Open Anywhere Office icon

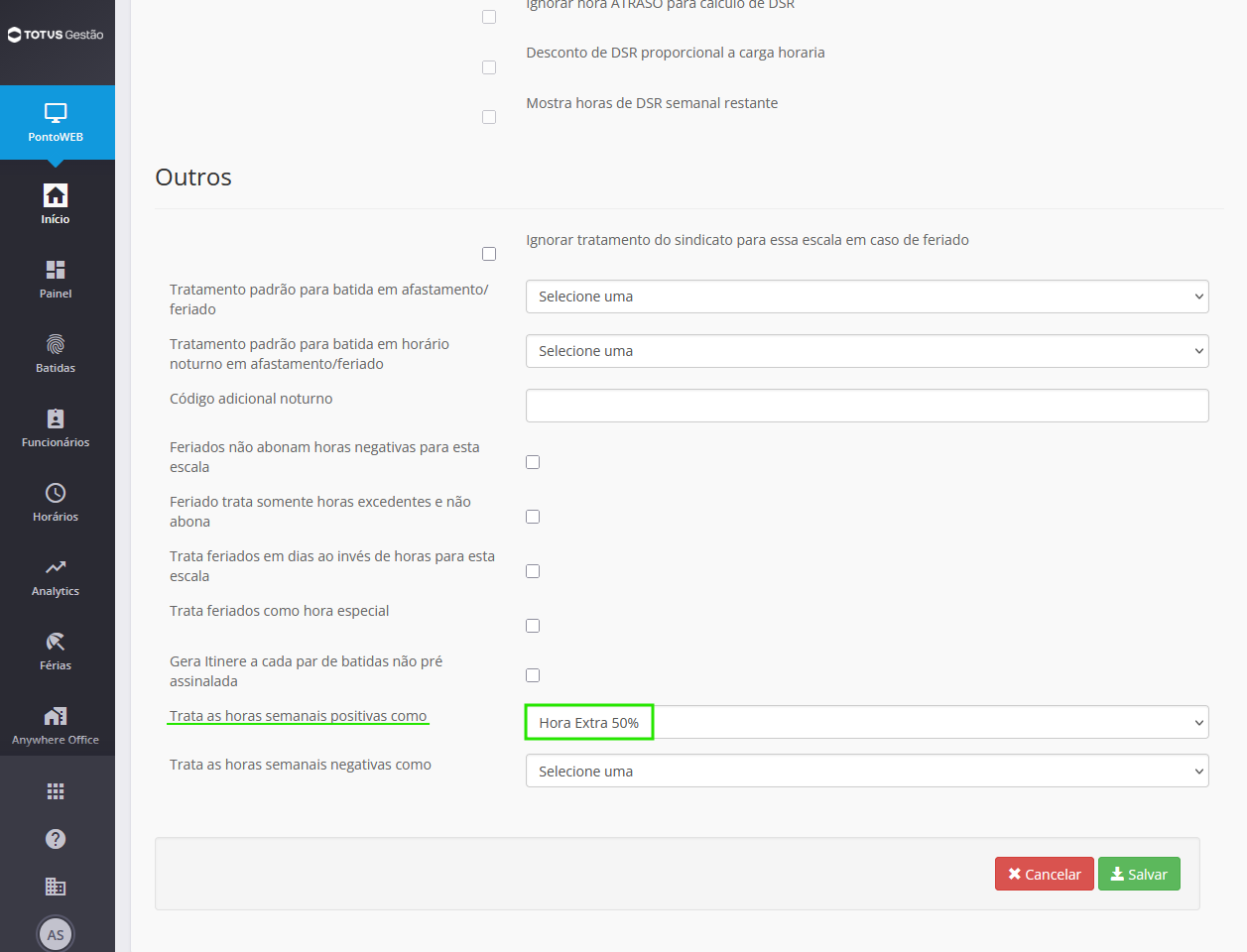click(x=56, y=716)
